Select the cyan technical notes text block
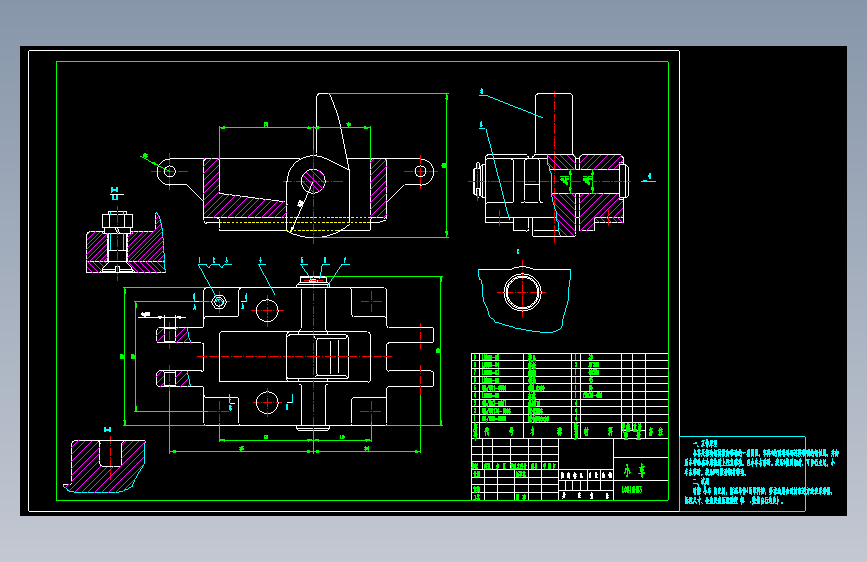867x562 pixels. [761, 473]
